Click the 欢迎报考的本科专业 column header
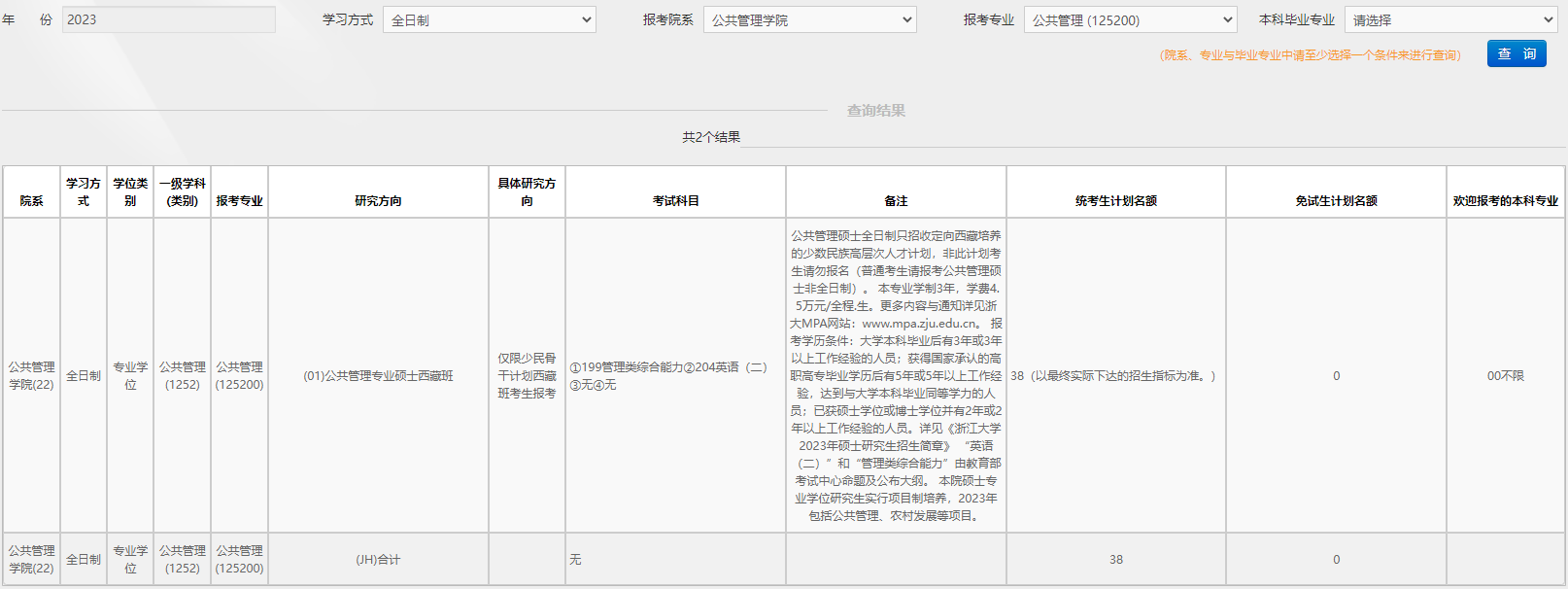This screenshot has width=1568, height=589. [1505, 201]
